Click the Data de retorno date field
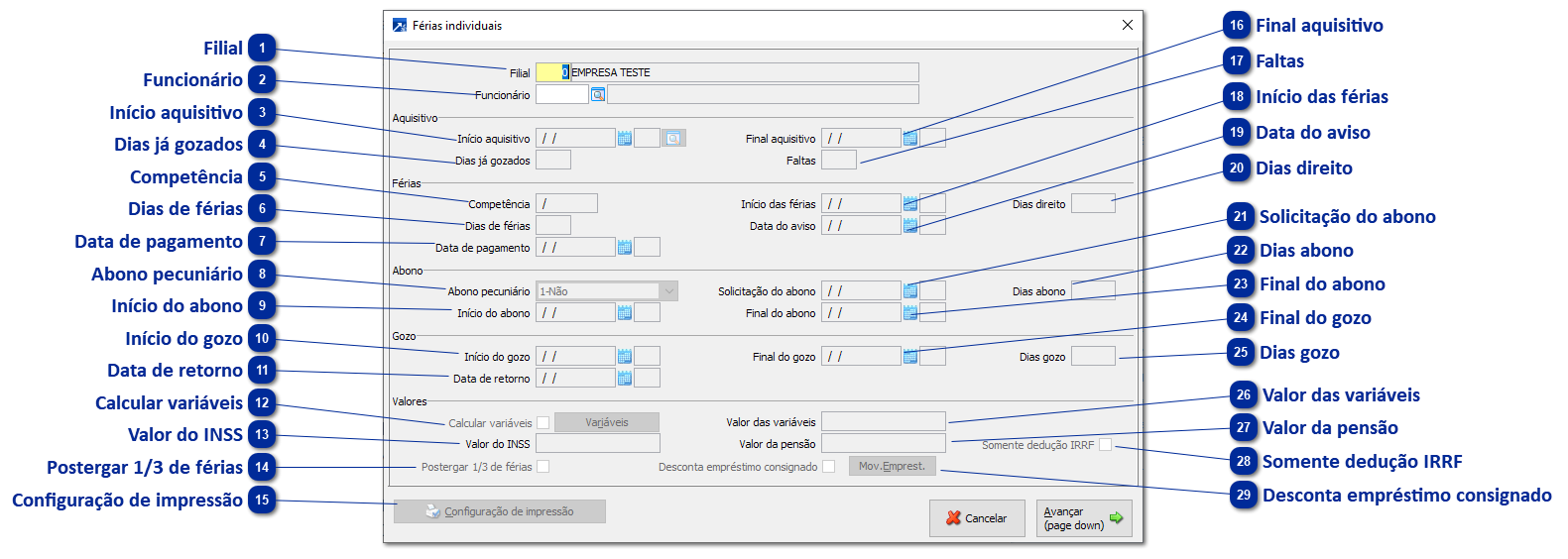Screen dimensions: 1568x559 [575, 379]
